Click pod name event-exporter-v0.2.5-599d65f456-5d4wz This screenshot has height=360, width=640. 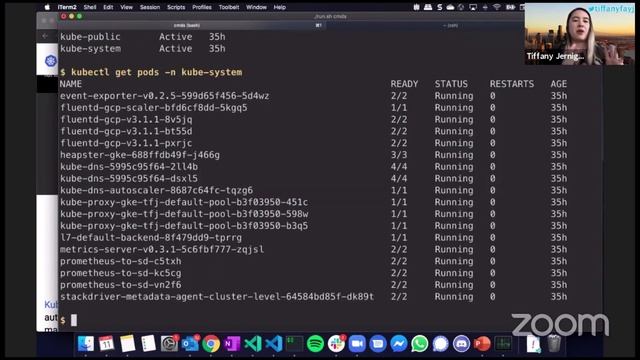164,96
